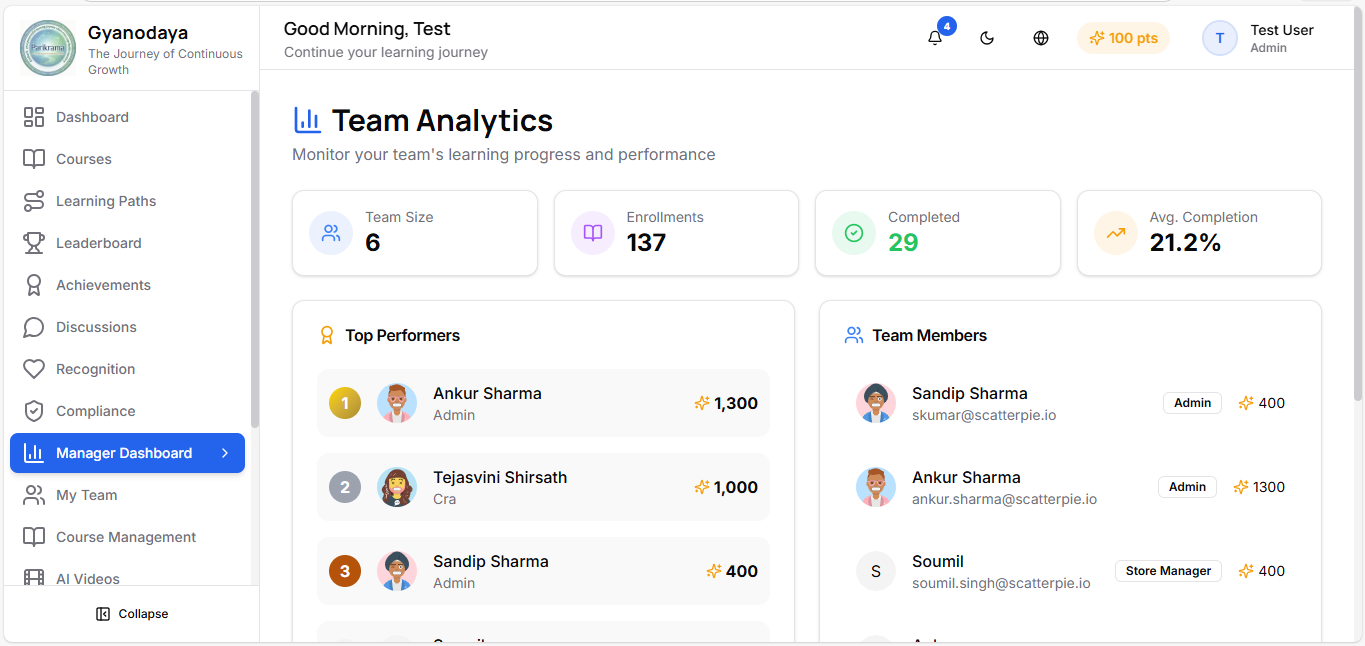Image resolution: width=1365 pixels, height=646 pixels.
Task: Click Ankur Sharma's Admin role badge
Action: [x=1187, y=487]
